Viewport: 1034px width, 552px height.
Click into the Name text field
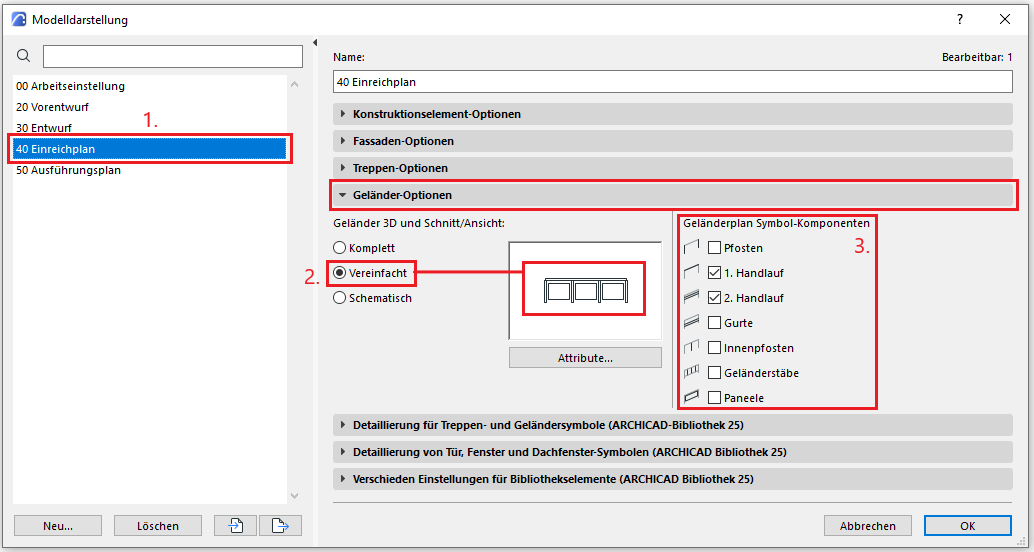pyautogui.click(x=672, y=82)
